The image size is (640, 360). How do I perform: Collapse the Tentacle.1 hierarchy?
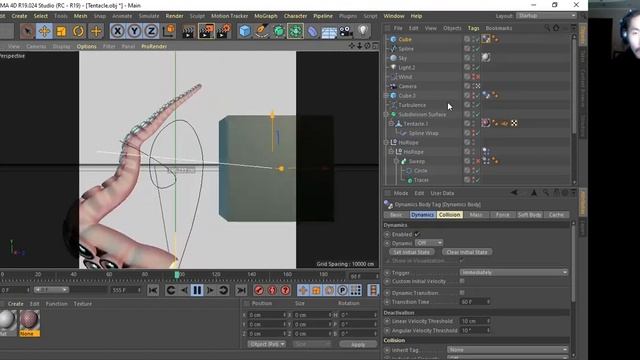click(391, 124)
